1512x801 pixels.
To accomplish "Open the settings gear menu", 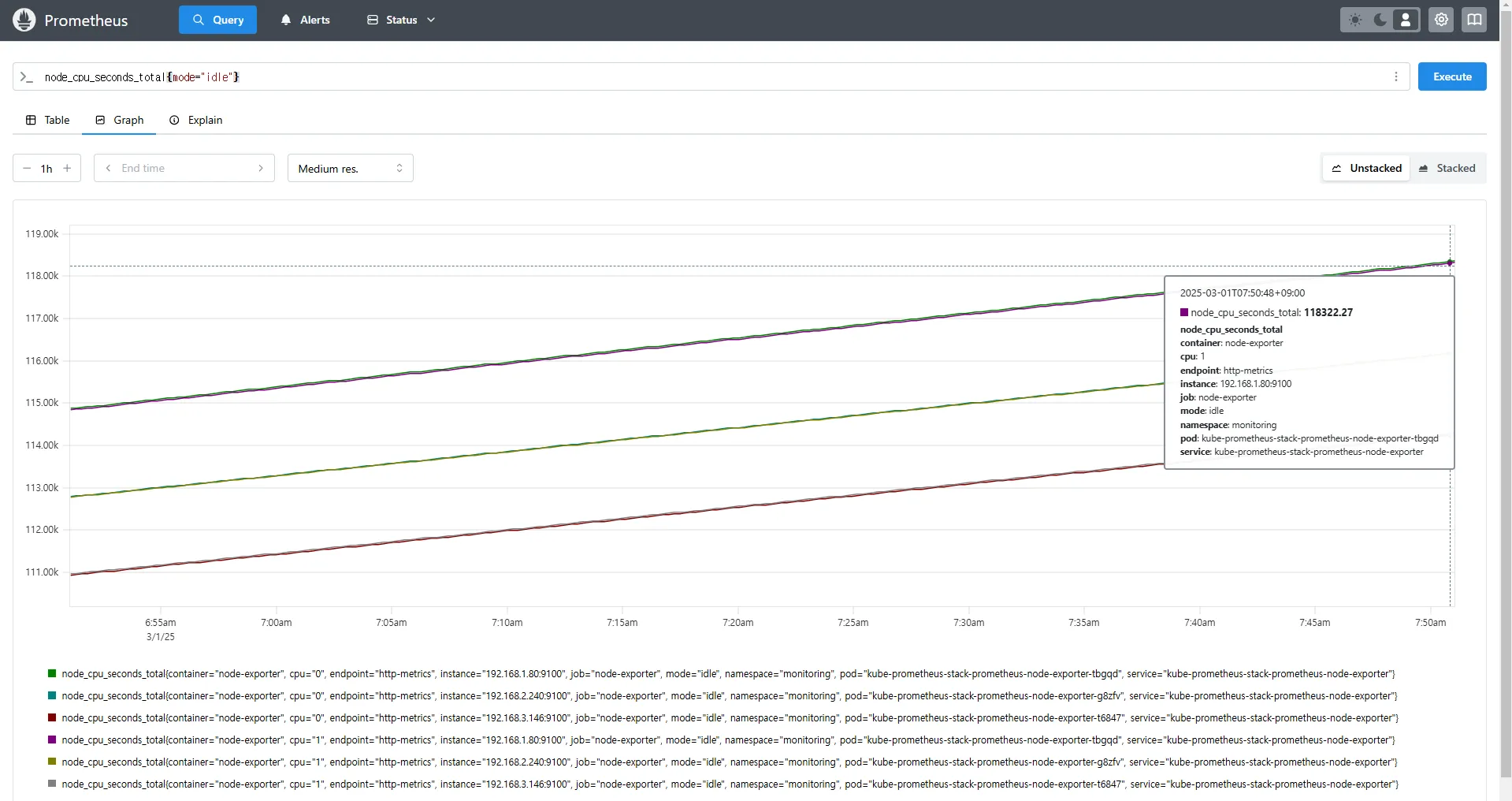I will point(1441,20).
